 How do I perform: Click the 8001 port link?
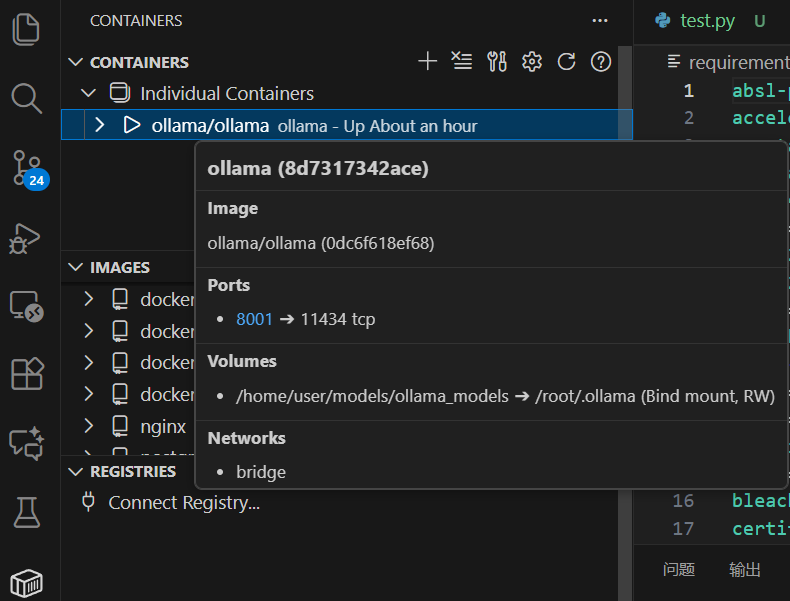point(254,319)
